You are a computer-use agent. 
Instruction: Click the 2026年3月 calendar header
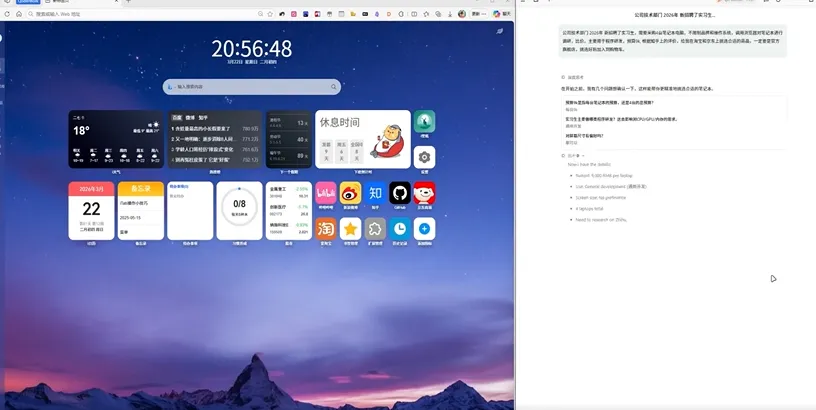point(91,189)
